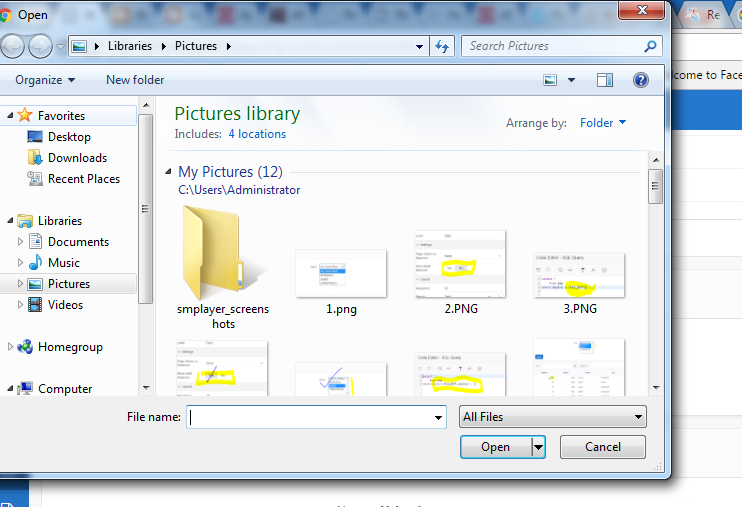
Task: Click the search magnifier icon
Action: click(x=651, y=46)
